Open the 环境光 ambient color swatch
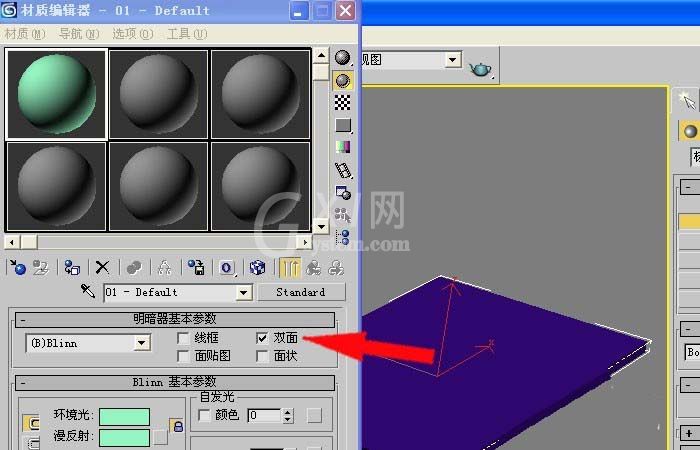This screenshot has height=450, width=700. (124, 417)
